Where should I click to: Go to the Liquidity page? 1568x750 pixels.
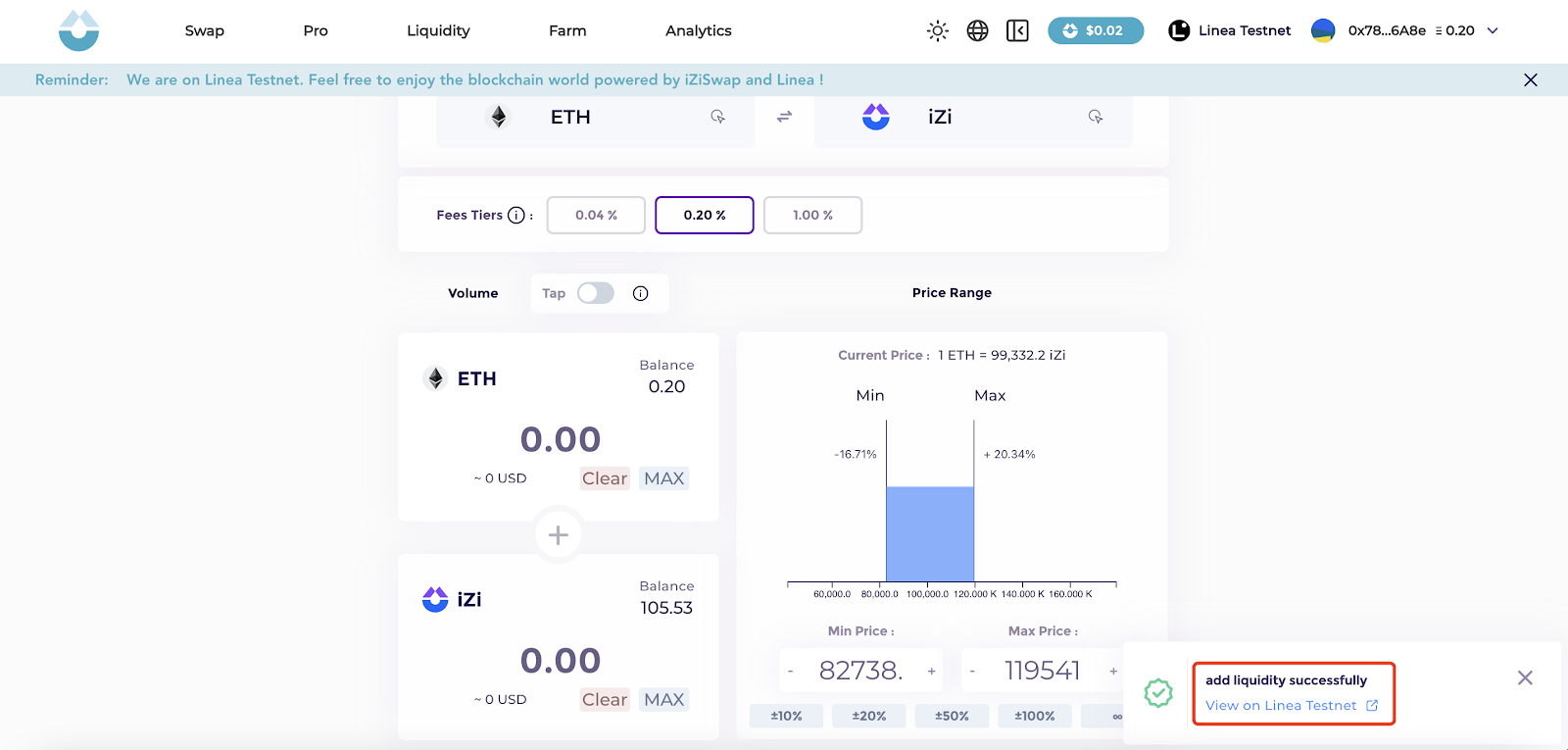click(438, 30)
